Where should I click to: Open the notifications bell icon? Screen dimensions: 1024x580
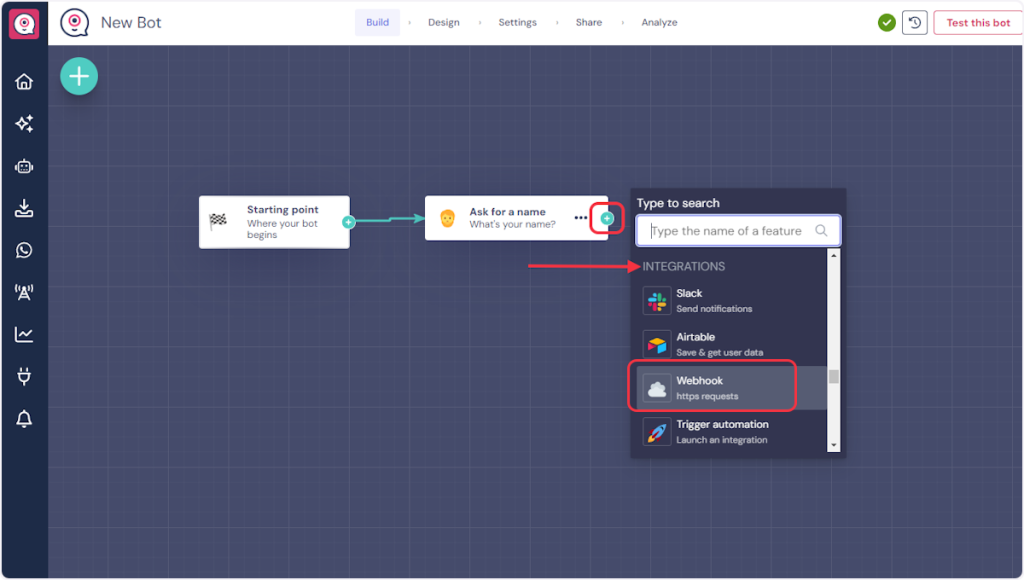[x=24, y=420]
